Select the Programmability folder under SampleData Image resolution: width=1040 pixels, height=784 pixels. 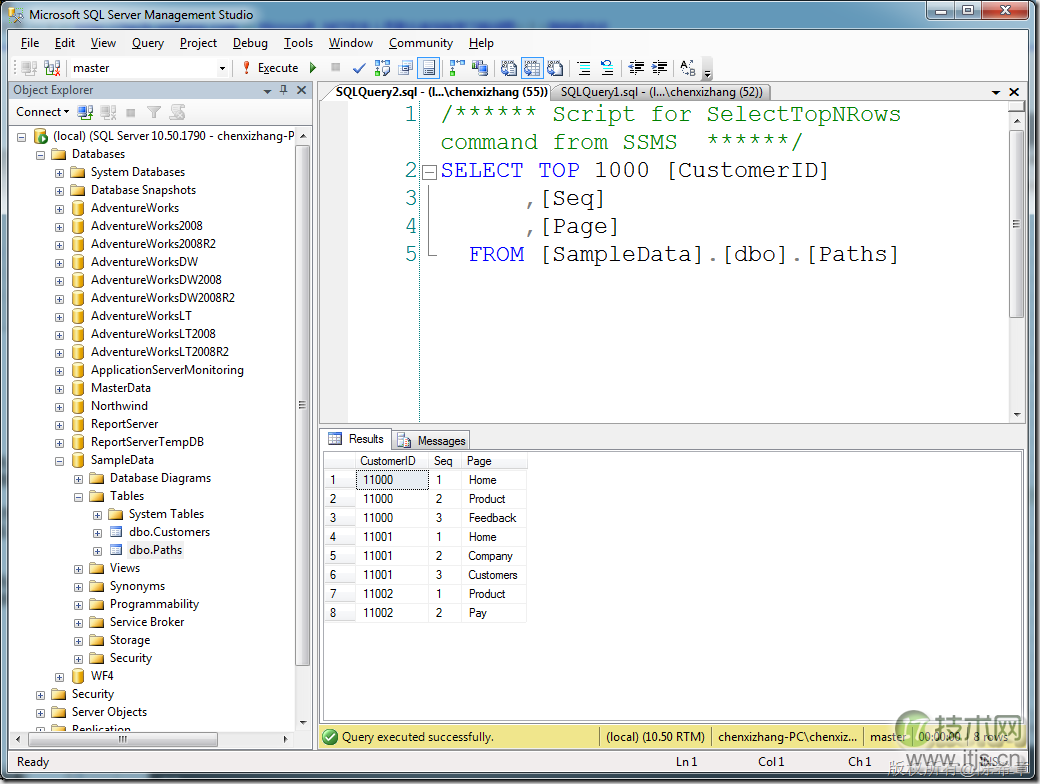(x=154, y=604)
